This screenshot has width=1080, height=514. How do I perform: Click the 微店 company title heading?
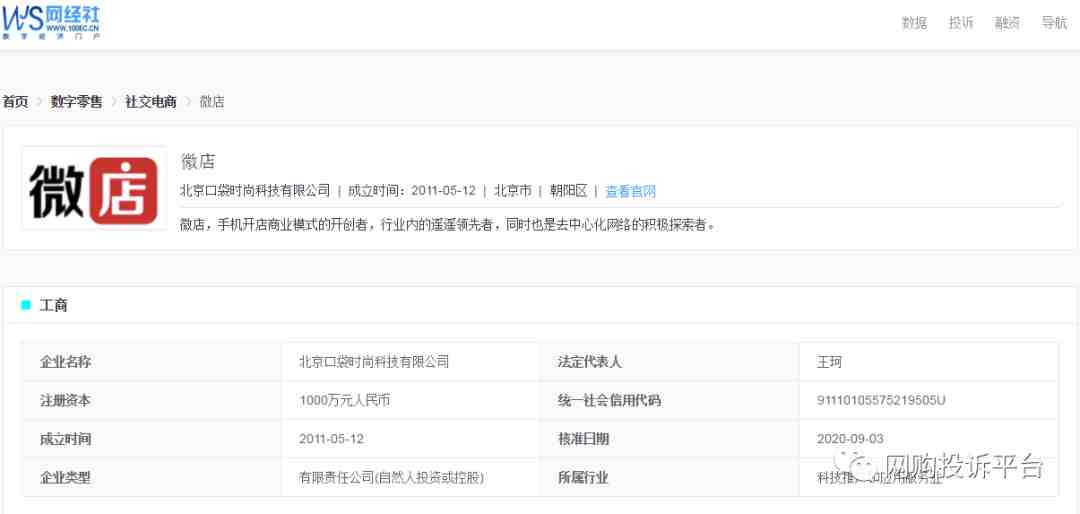pyautogui.click(x=198, y=162)
